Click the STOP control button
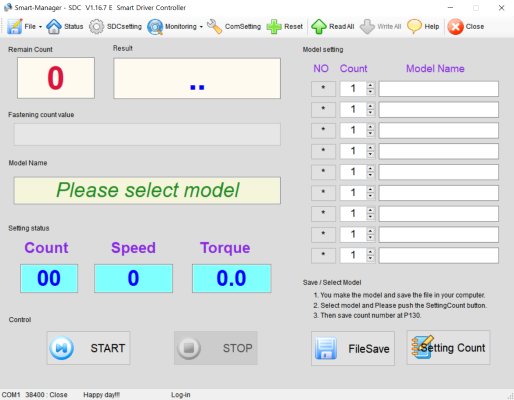 pyautogui.click(x=216, y=348)
